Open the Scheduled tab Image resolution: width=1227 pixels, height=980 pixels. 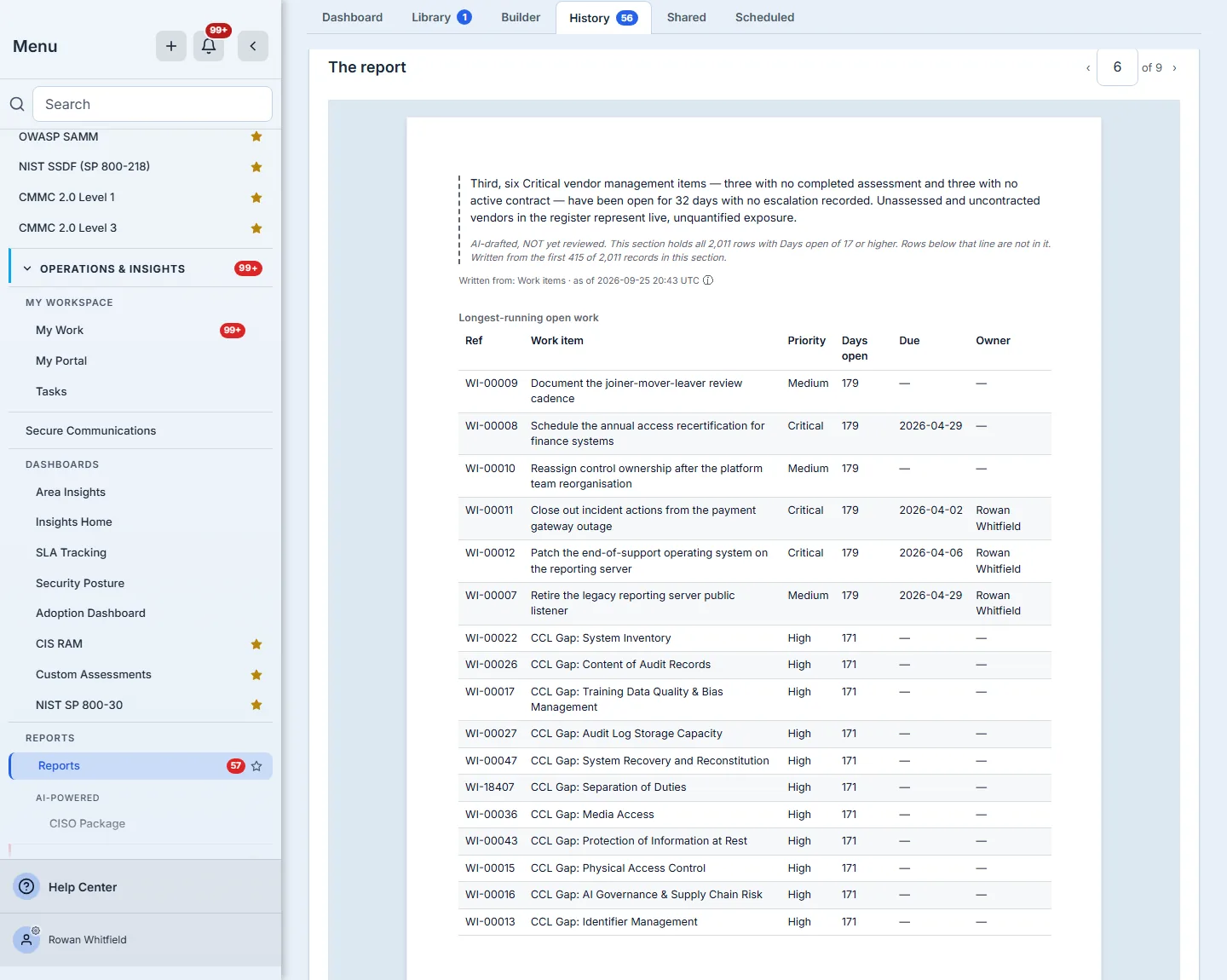pos(764,17)
